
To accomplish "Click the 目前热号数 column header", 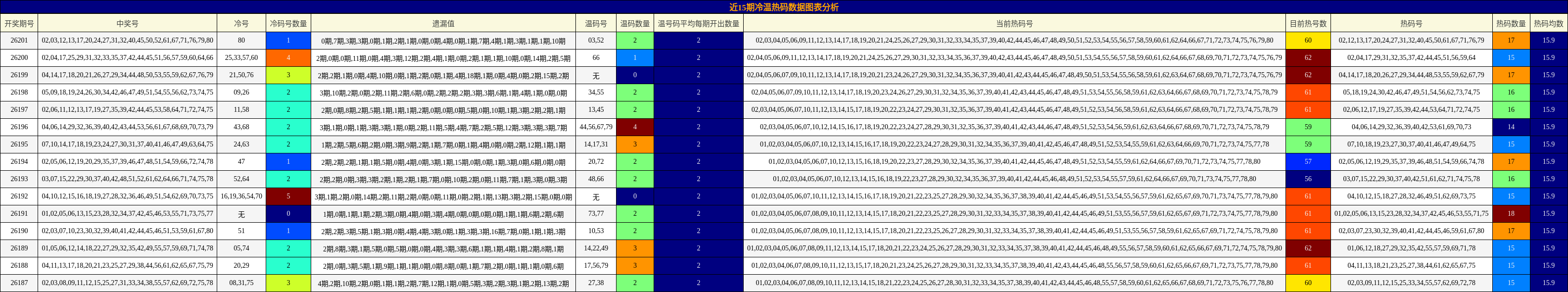I will (x=1308, y=23).
